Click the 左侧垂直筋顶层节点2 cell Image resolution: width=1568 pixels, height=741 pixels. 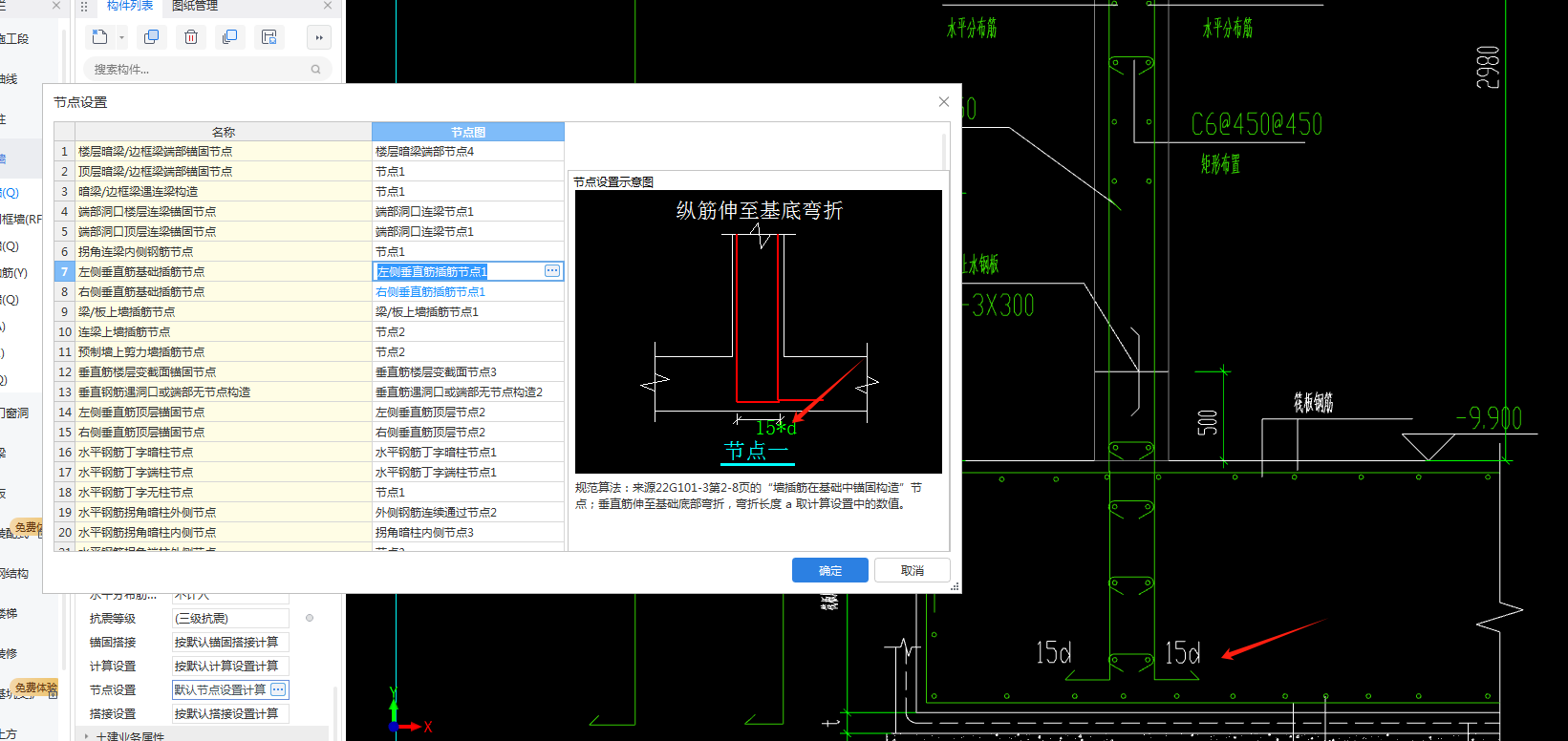(x=468, y=412)
